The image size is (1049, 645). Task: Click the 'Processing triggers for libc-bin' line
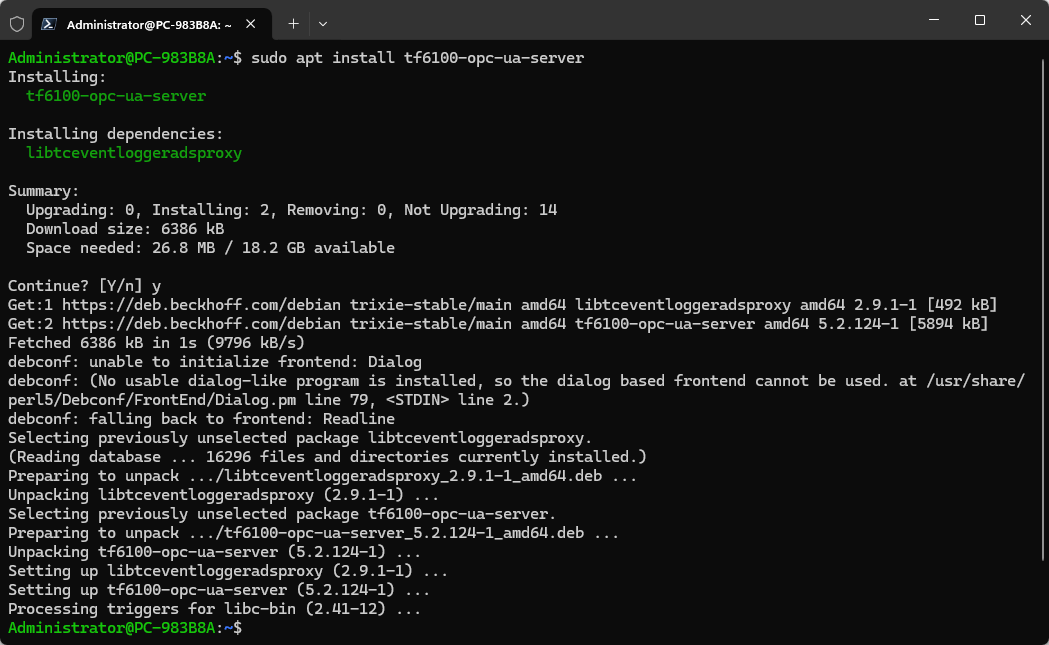(x=214, y=609)
